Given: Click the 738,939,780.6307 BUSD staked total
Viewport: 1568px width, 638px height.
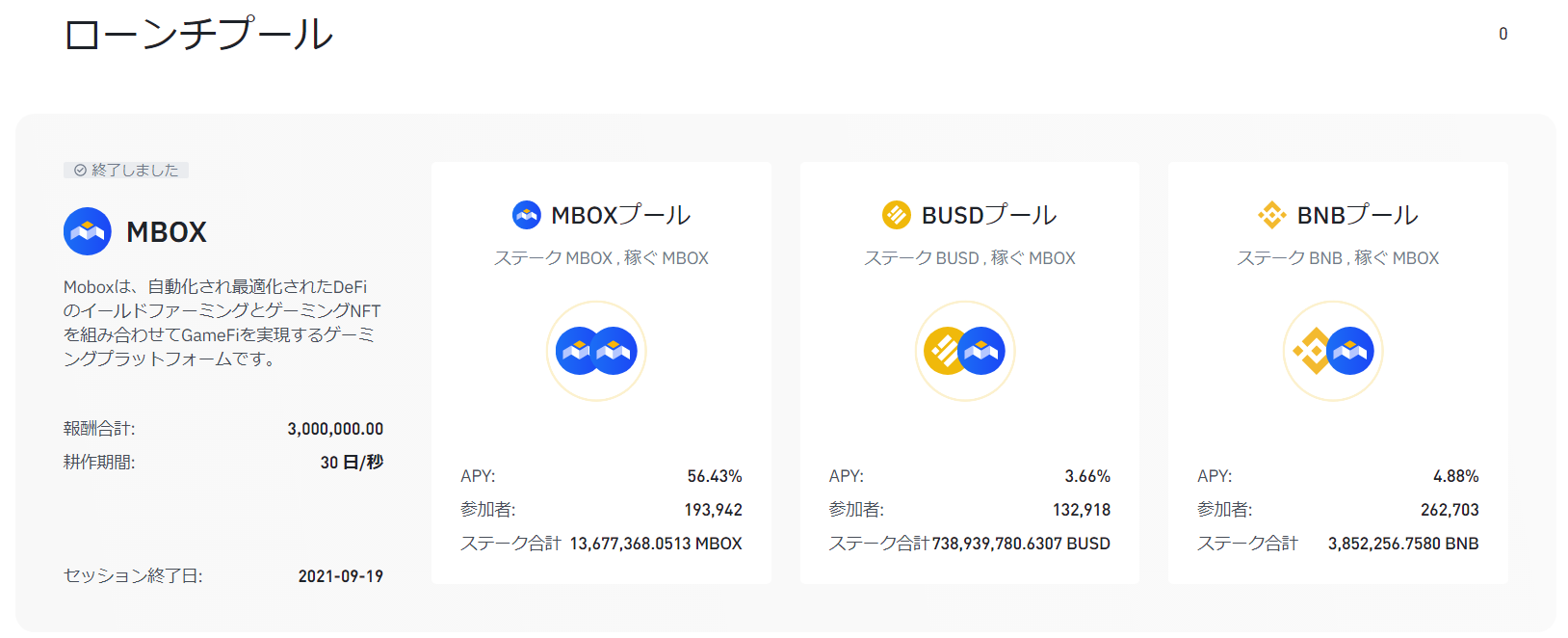Looking at the screenshot, I should pyautogui.click(x=1020, y=544).
